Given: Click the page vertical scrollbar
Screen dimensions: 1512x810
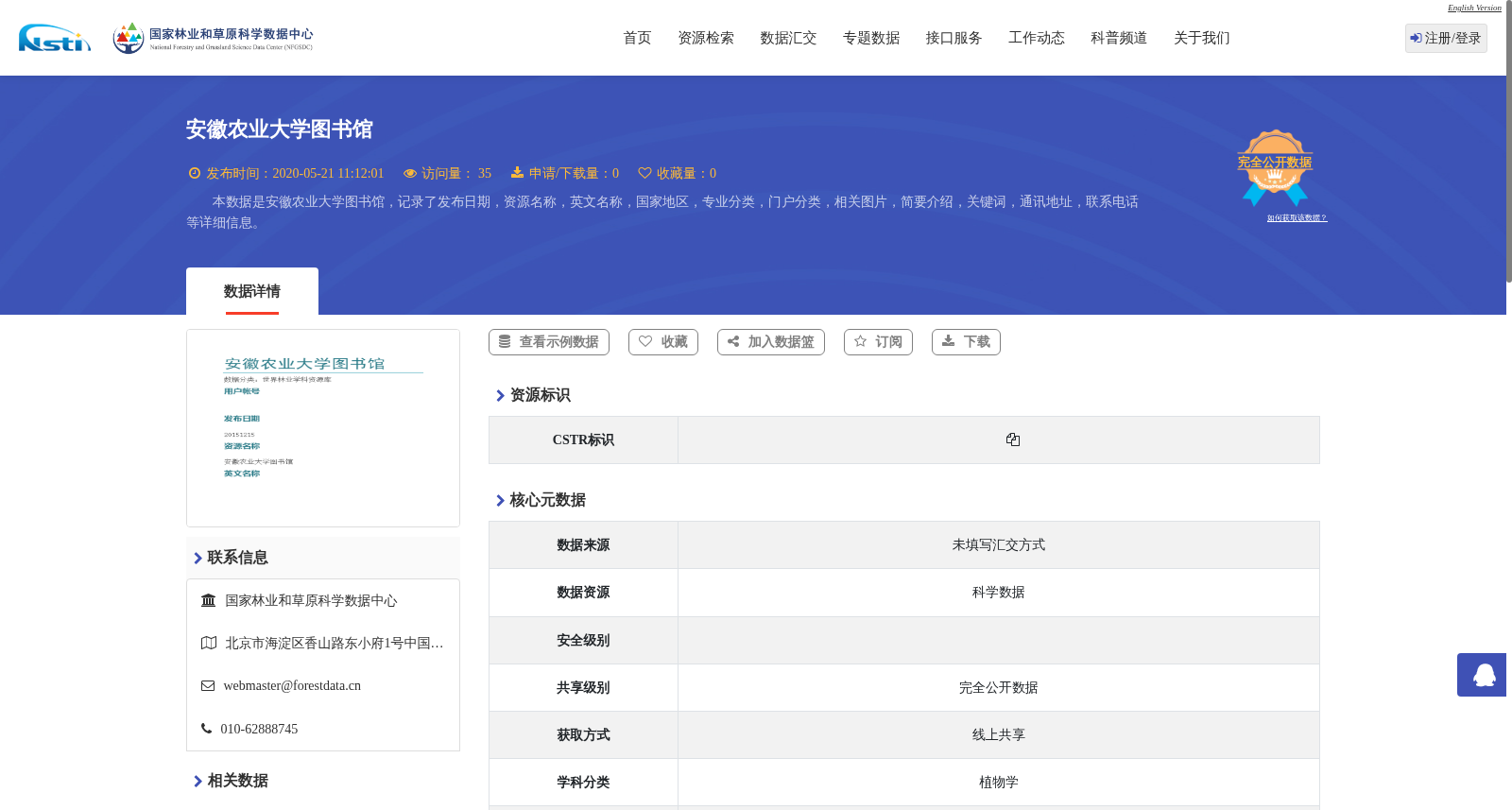Looking at the screenshot, I should [1509, 142].
